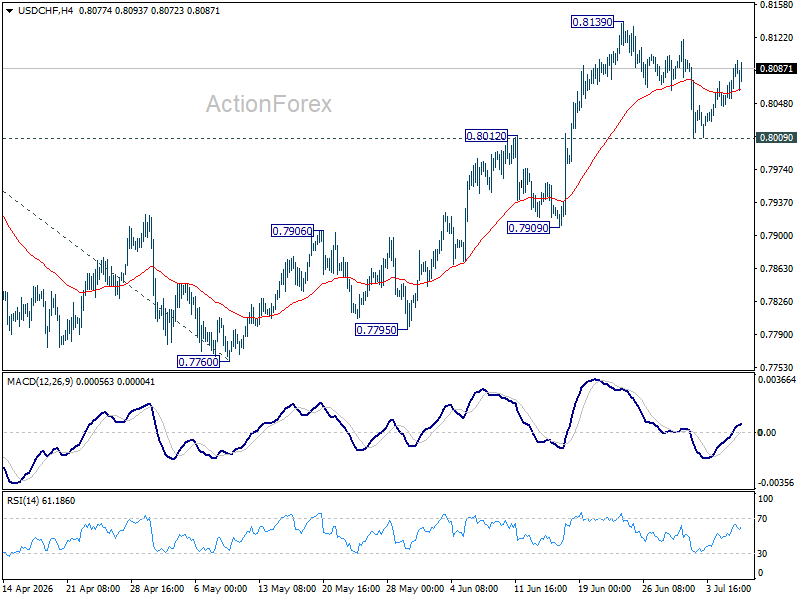Select the 0.80090 support level tag
Image resolution: width=800 pixels, height=600 pixels.
click(x=776, y=138)
